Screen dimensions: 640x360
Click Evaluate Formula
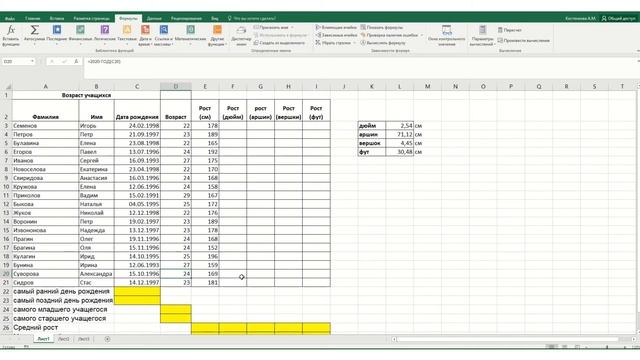[x=383, y=42]
